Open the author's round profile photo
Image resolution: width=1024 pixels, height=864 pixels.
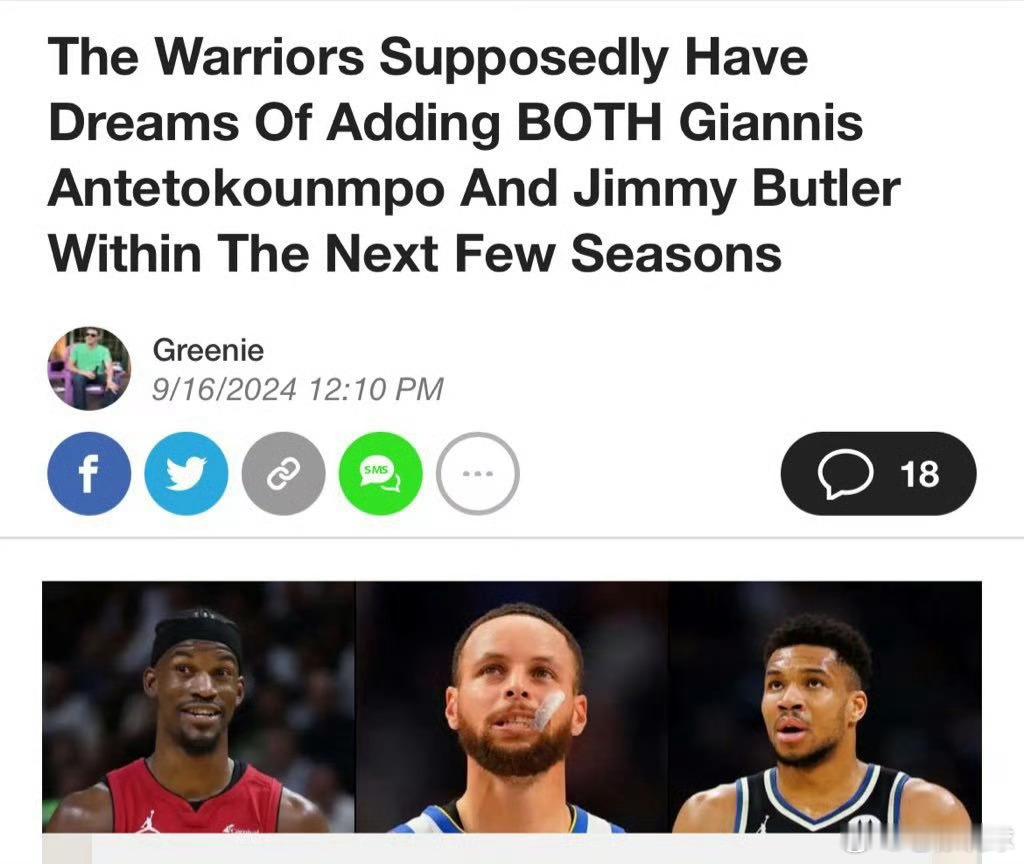click(89, 368)
